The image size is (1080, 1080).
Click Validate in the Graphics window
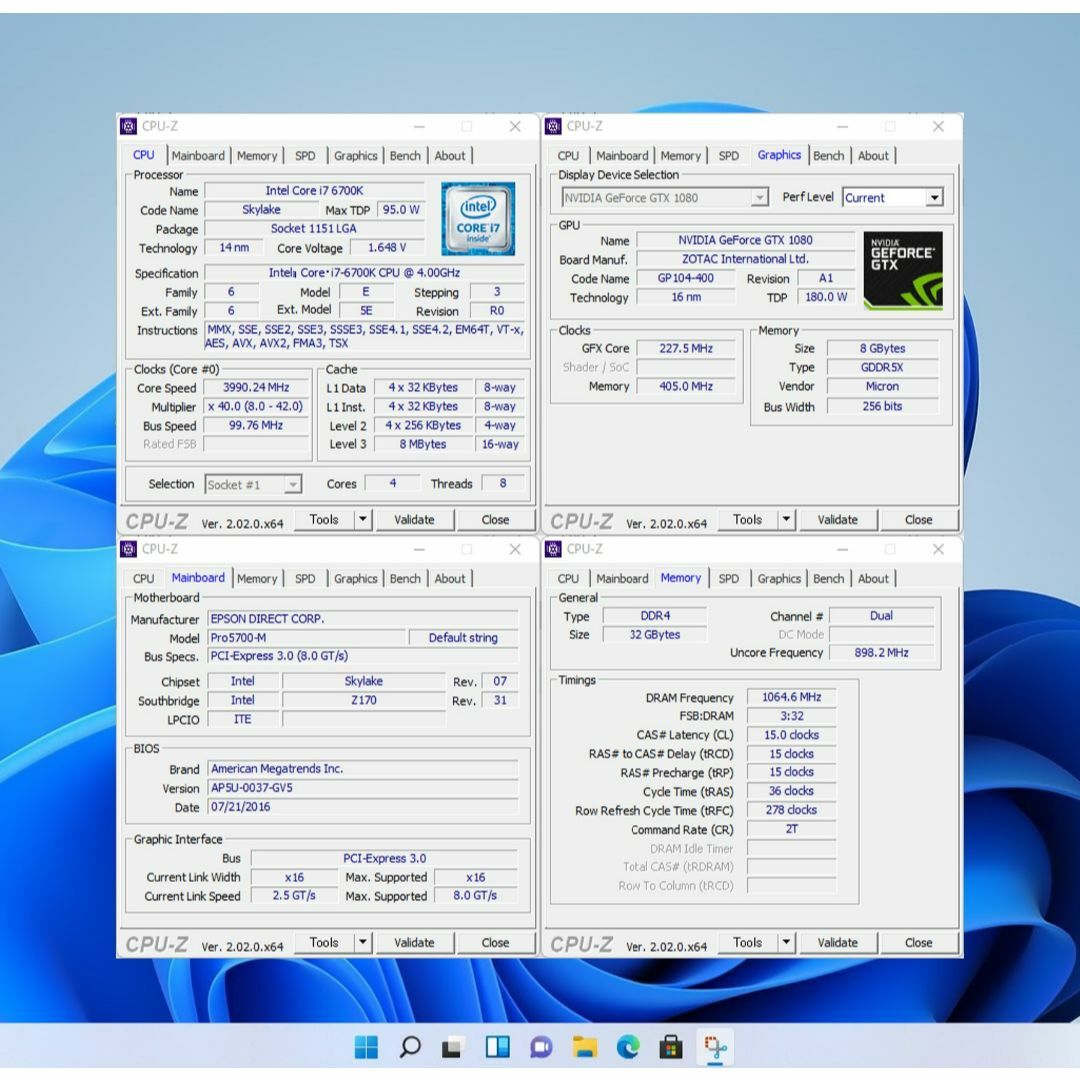click(838, 519)
